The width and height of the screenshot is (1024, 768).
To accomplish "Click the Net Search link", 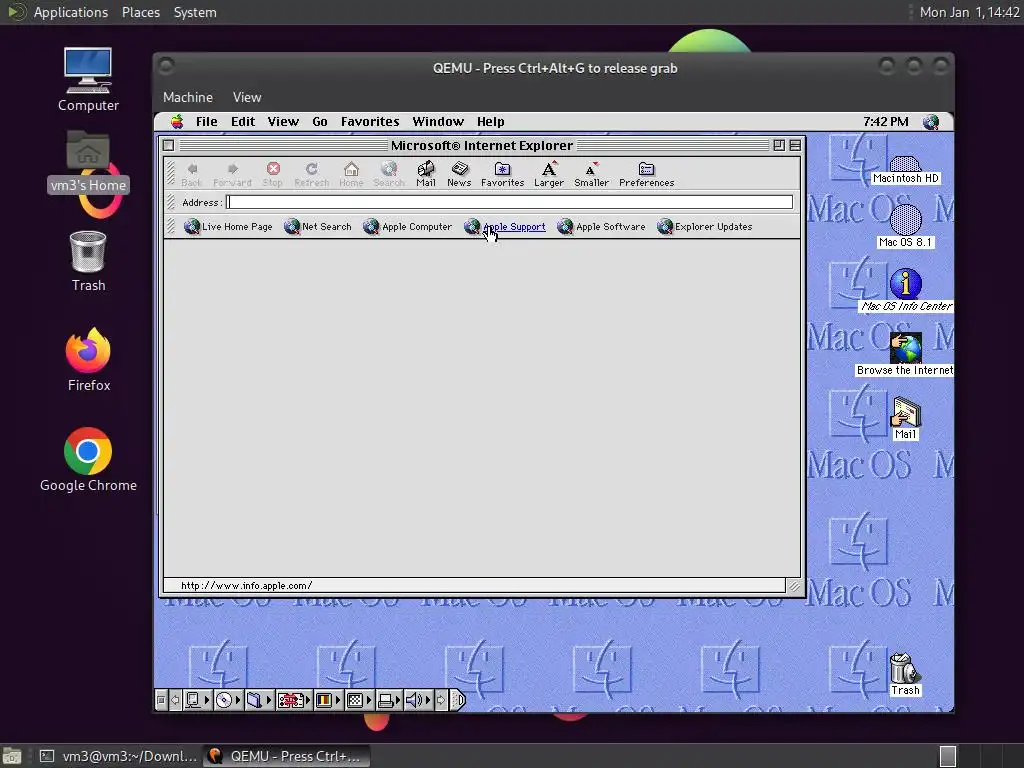I will [x=317, y=227].
